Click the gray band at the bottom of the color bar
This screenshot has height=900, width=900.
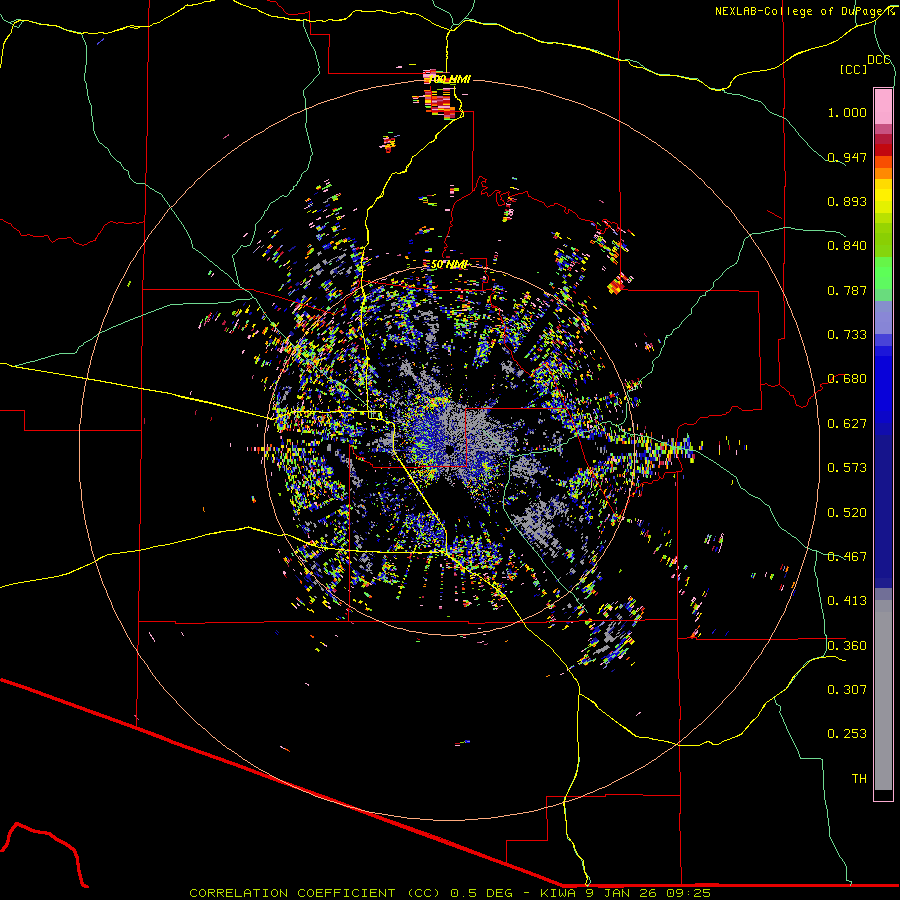click(x=883, y=695)
